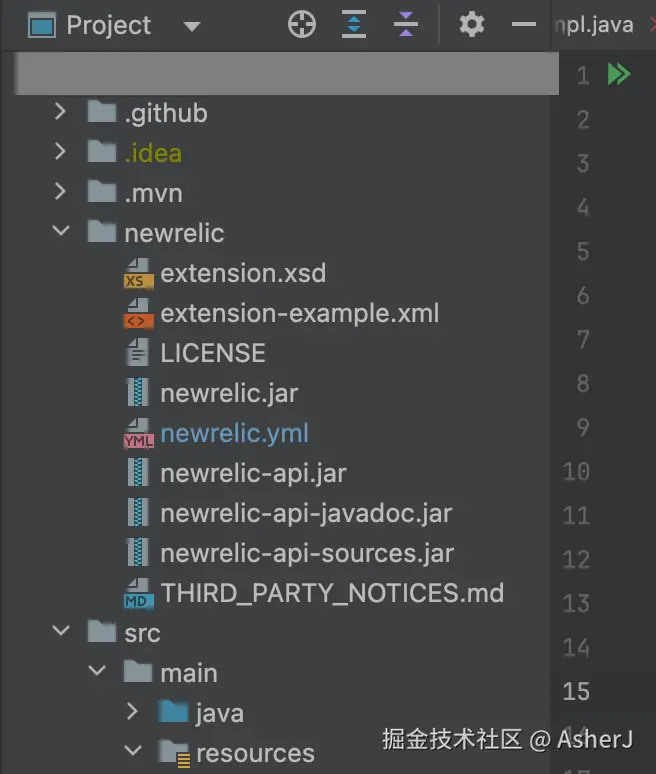Screen dimensions: 656x774
Task: Click the archive icon of newrelic.jar
Action: coord(138,392)
